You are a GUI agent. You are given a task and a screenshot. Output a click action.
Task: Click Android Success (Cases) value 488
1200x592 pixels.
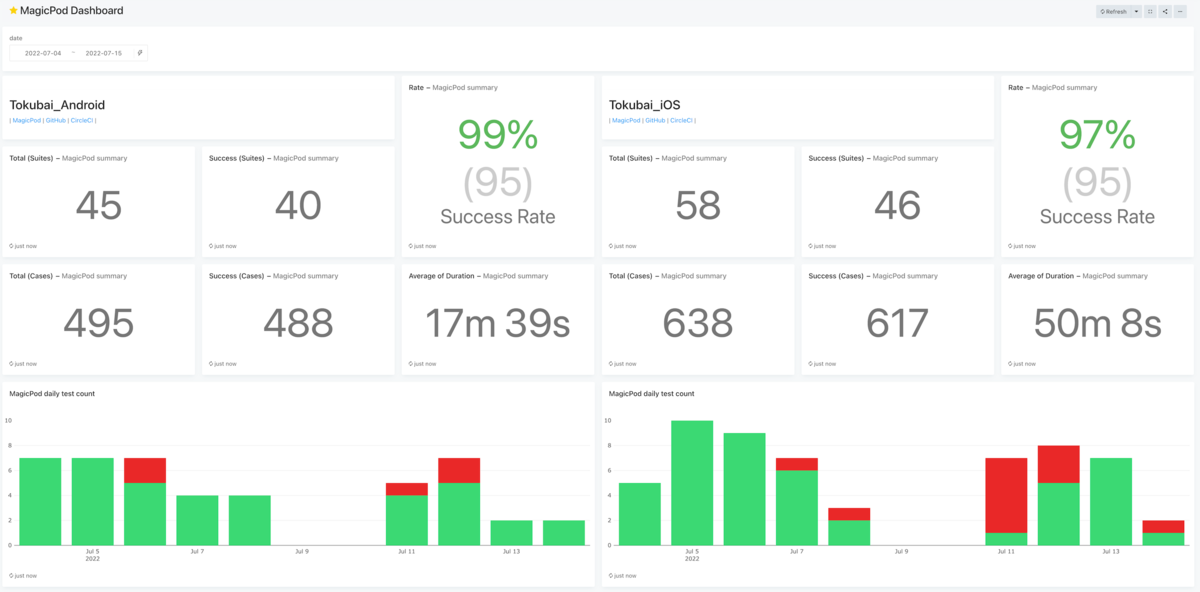[x=298, y=323]
